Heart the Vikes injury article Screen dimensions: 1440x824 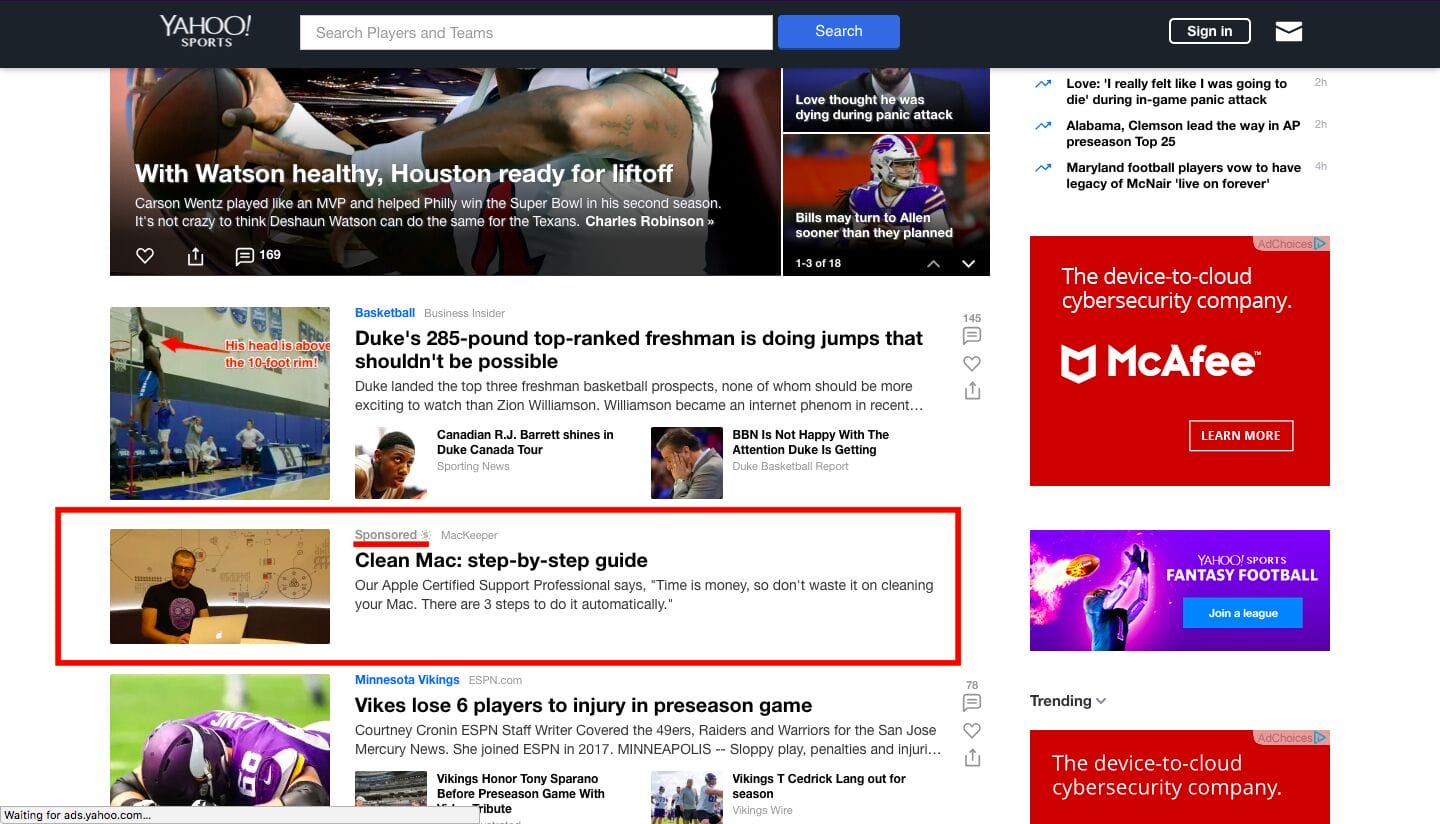pos(971,730)
